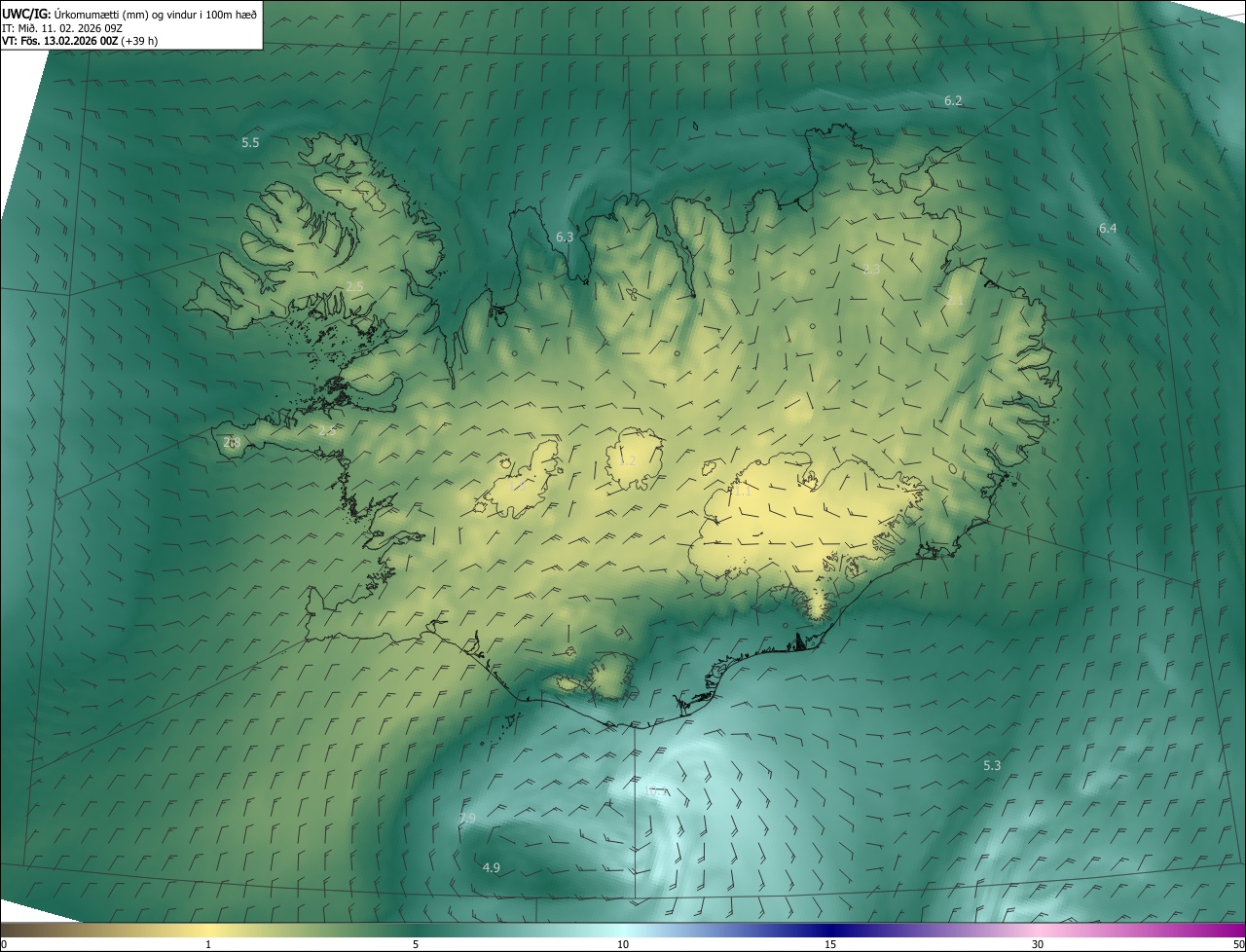Click the 6.4 value label off the east coast

(1108, 229)
